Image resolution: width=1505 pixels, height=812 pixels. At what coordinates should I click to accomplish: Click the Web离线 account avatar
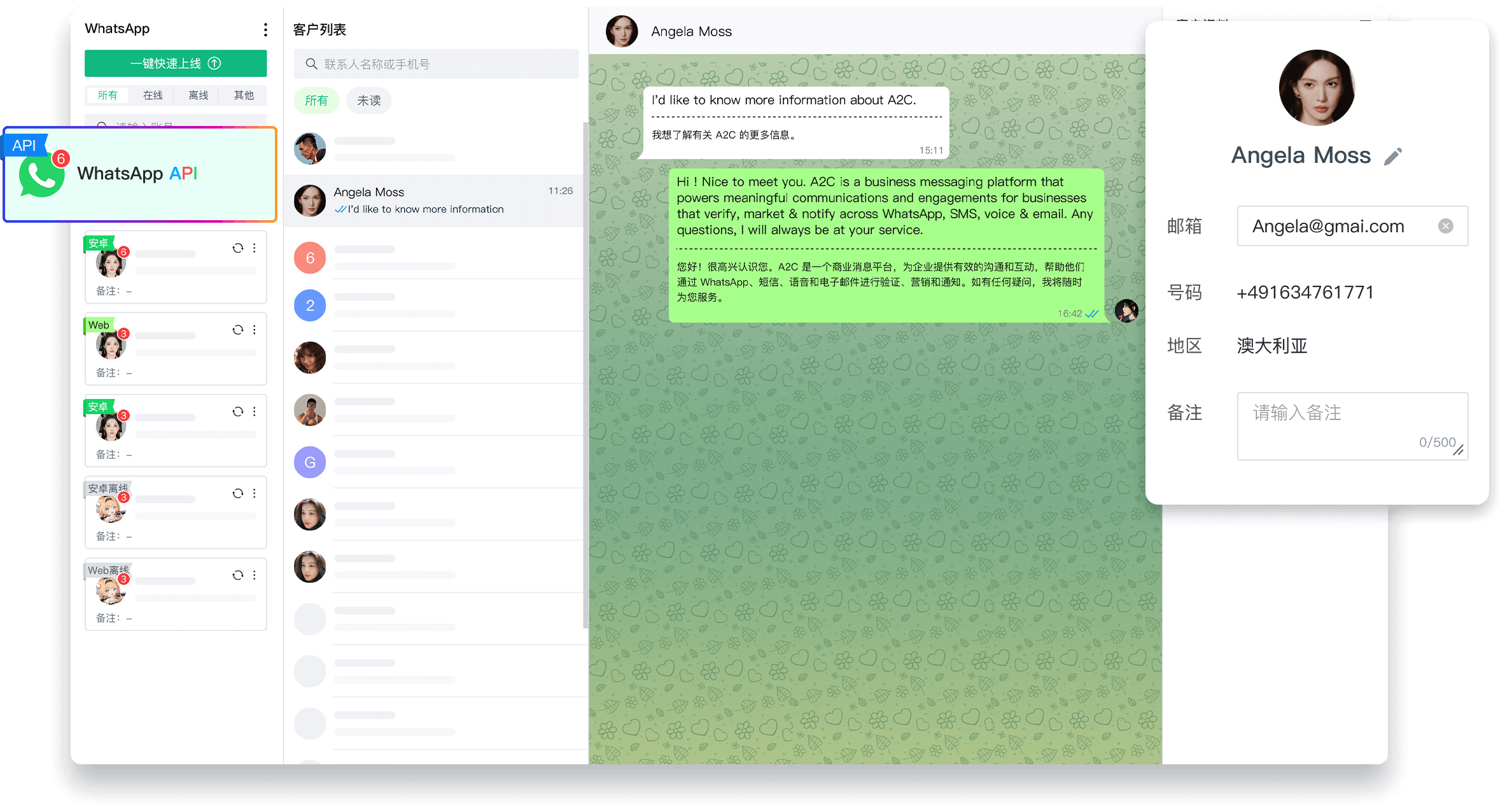(x=111, y=591)
